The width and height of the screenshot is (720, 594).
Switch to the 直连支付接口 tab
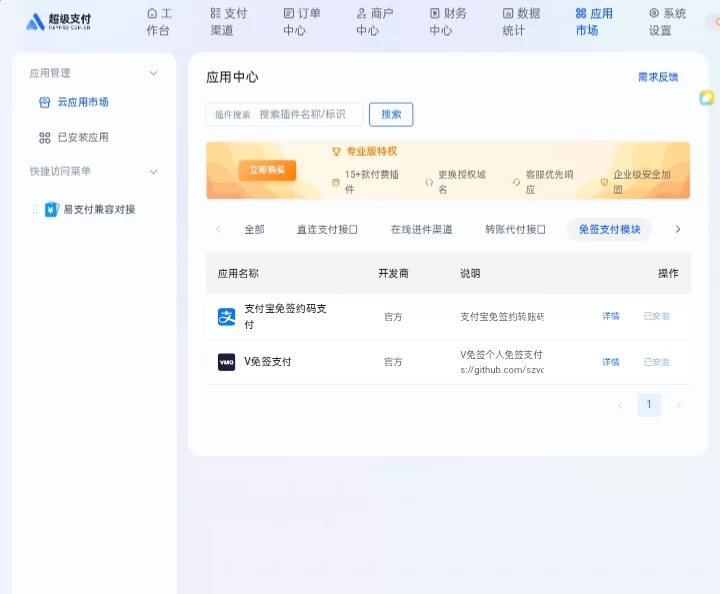coord(327,229)
